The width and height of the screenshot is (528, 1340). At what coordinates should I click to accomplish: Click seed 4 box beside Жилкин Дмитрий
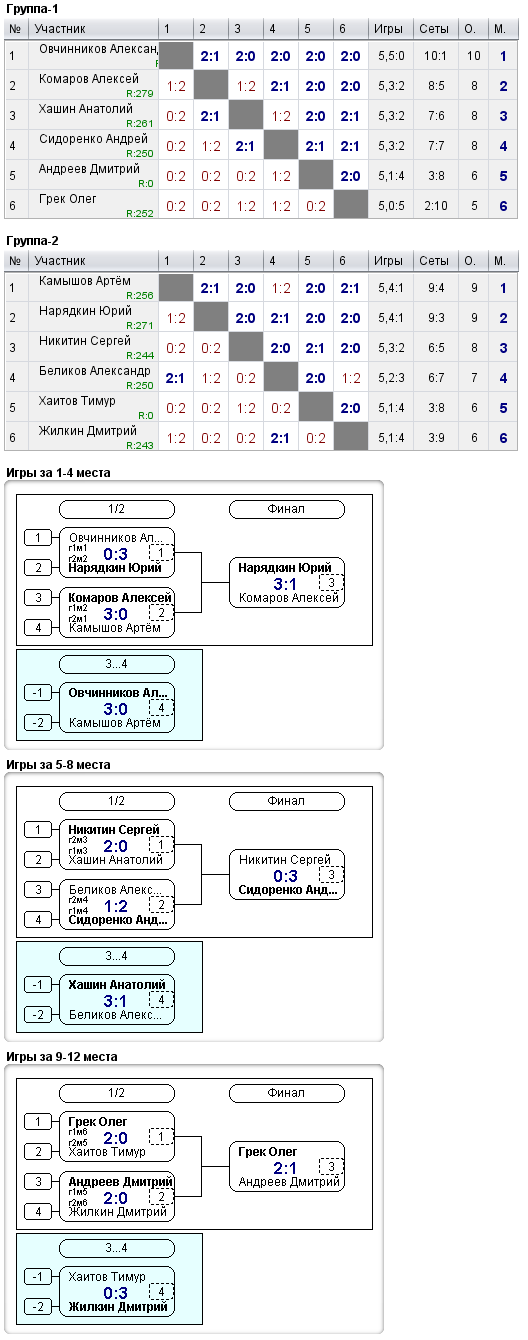click(37, 1212)
